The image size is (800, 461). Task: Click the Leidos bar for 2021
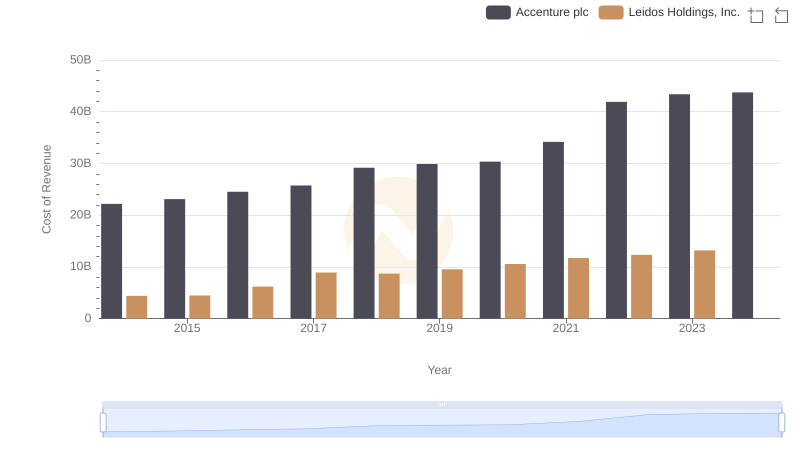click(579, 288)
